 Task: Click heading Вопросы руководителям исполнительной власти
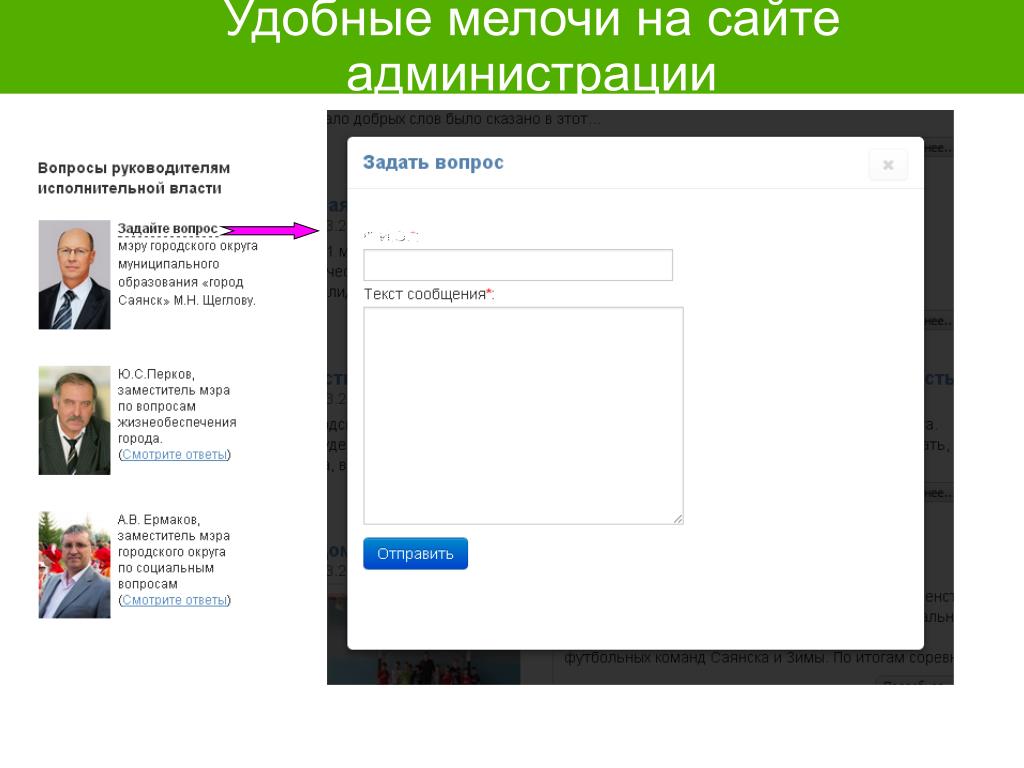134,178
